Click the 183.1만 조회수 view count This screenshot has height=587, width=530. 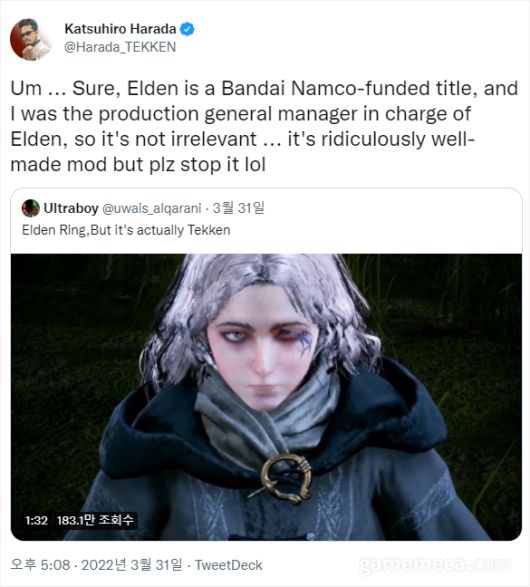click(95, 520)
